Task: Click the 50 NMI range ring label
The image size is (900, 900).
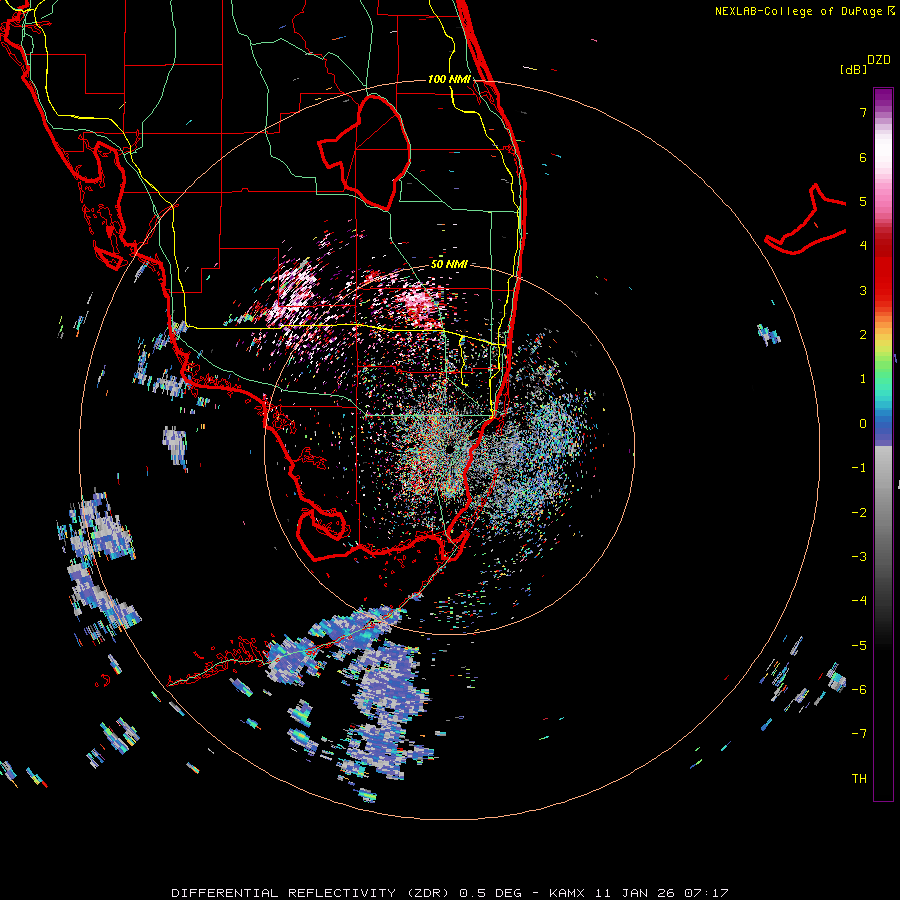Action: click(x=449, y=265)
